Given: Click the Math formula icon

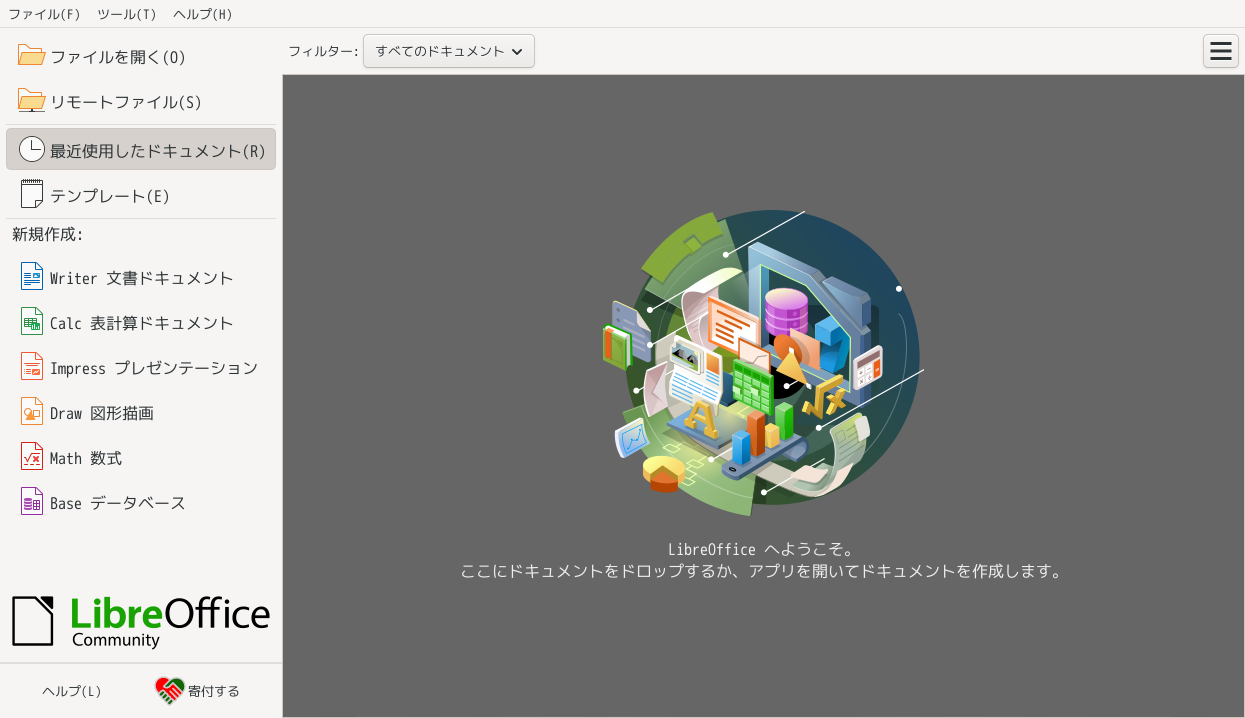Looking at the screenshot, I should pos(32,457).
